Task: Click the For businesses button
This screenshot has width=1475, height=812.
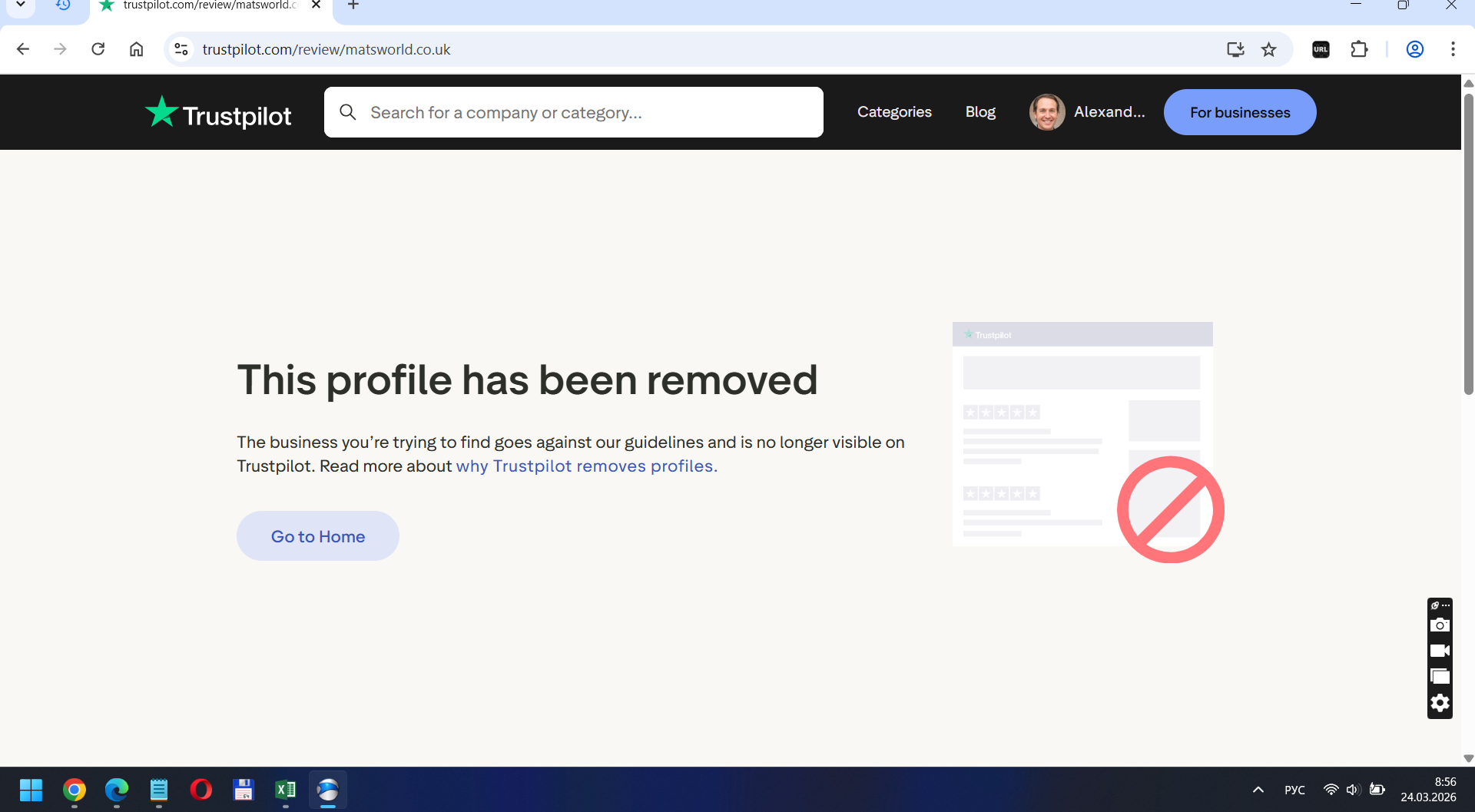Action: [1240, 112]
